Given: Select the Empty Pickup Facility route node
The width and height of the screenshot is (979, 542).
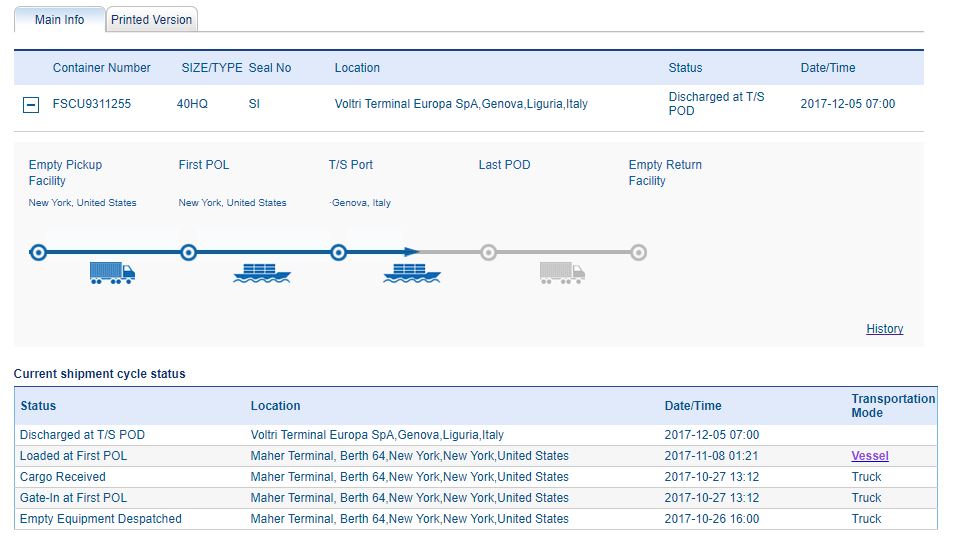Looking at the screenshot, I should click(38, 253).
